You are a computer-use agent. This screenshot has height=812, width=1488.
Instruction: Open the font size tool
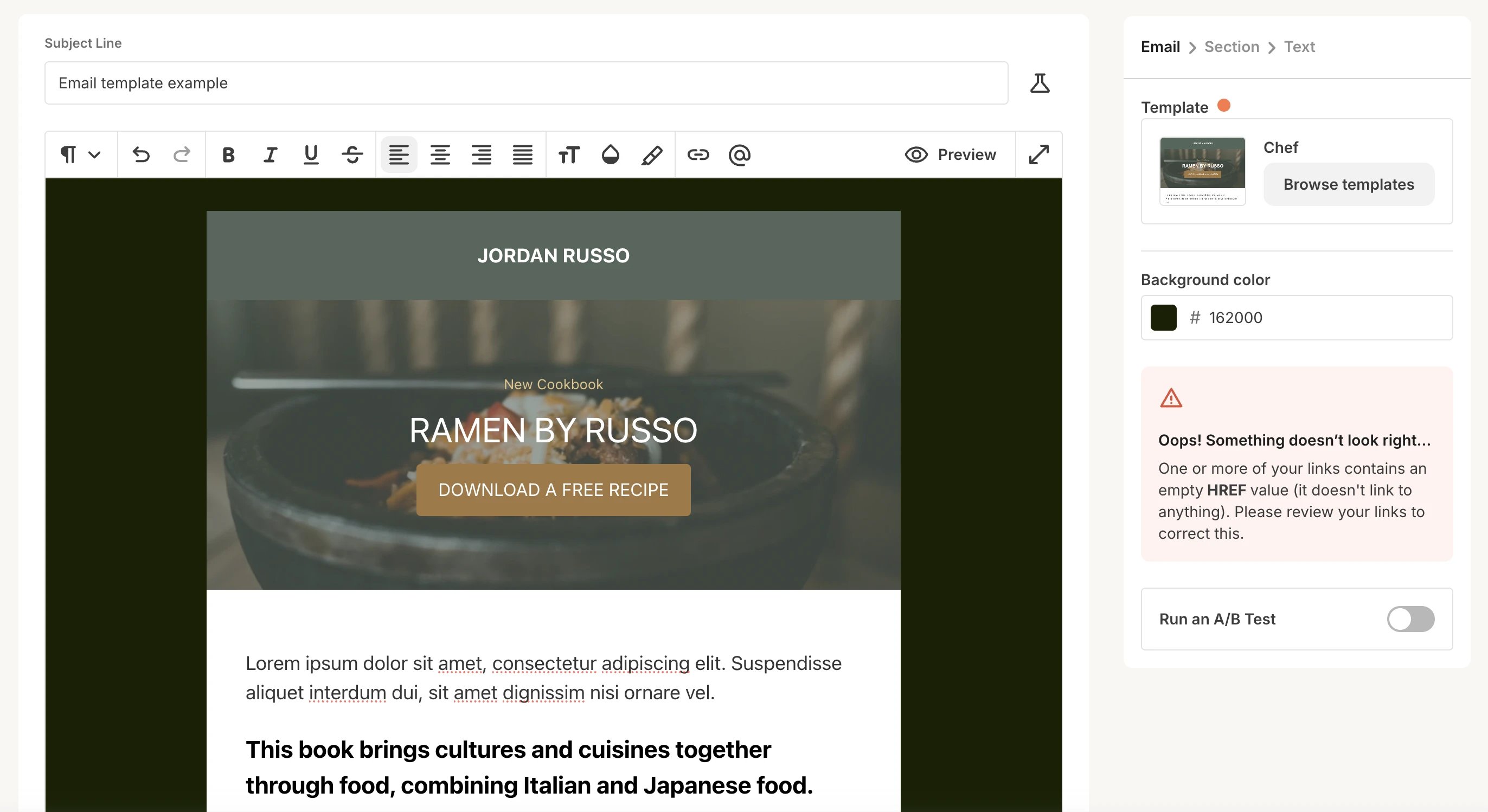pos(568,155)
